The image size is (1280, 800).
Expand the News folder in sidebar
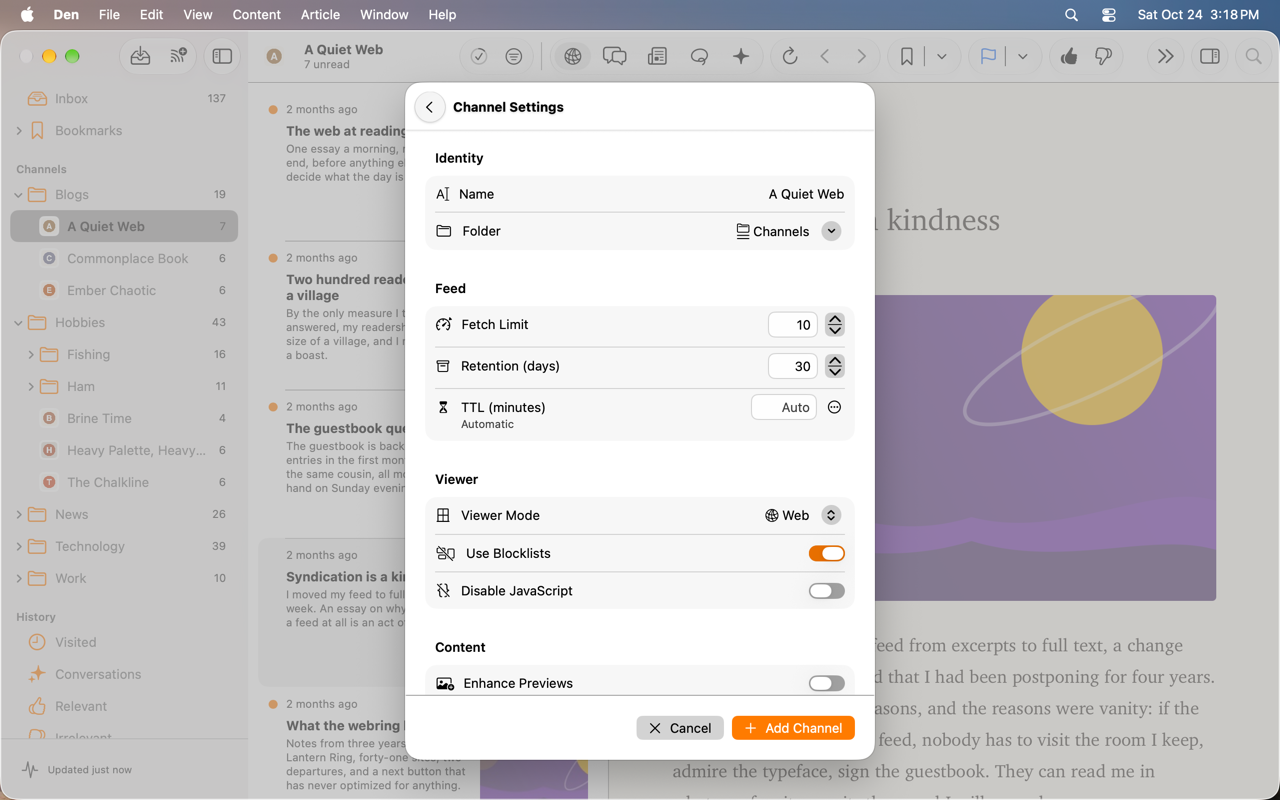pyautogui.click(x=19, y=515)
